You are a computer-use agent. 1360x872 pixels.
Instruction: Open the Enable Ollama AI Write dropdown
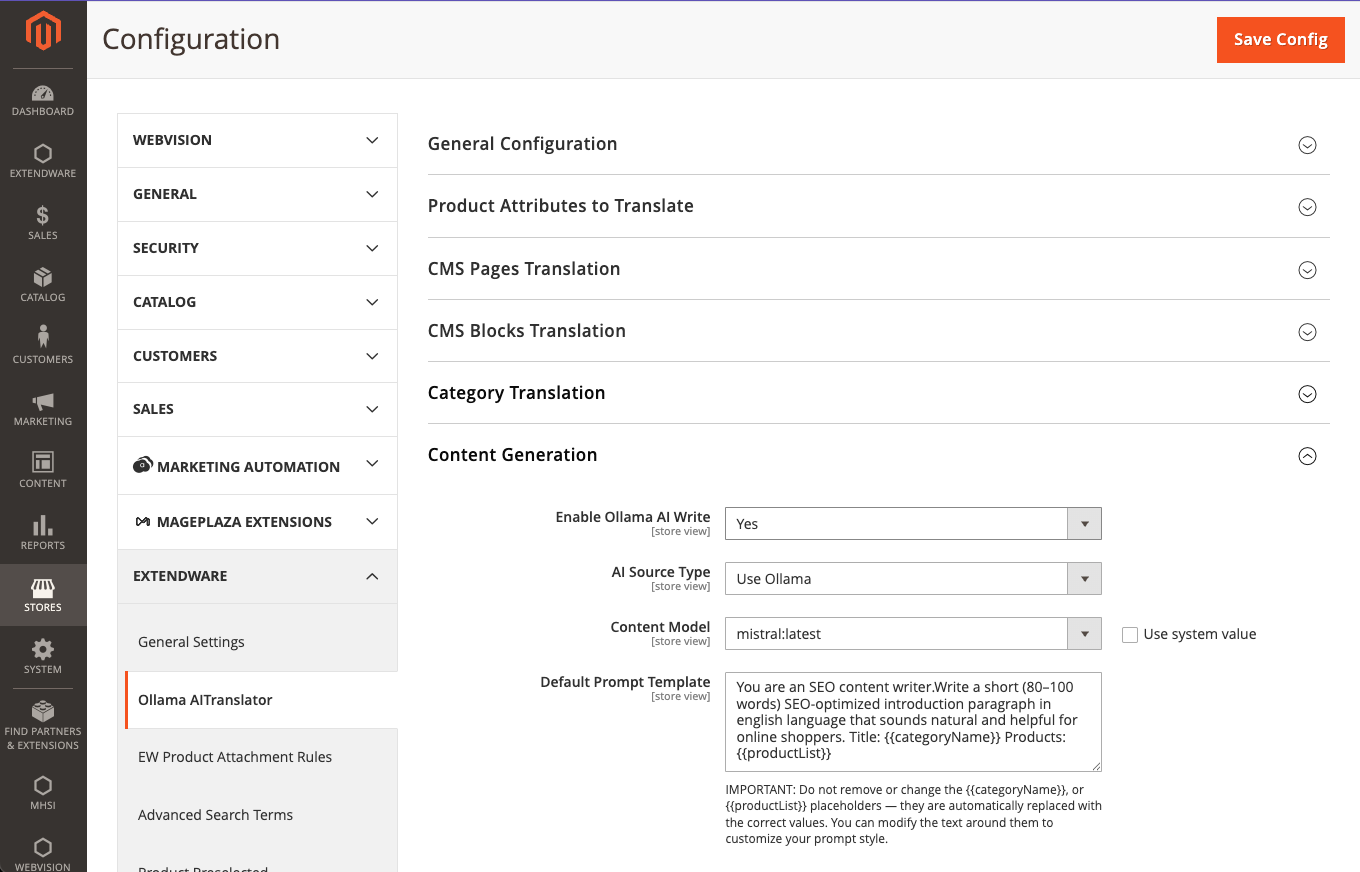click(x=912, y=524)
